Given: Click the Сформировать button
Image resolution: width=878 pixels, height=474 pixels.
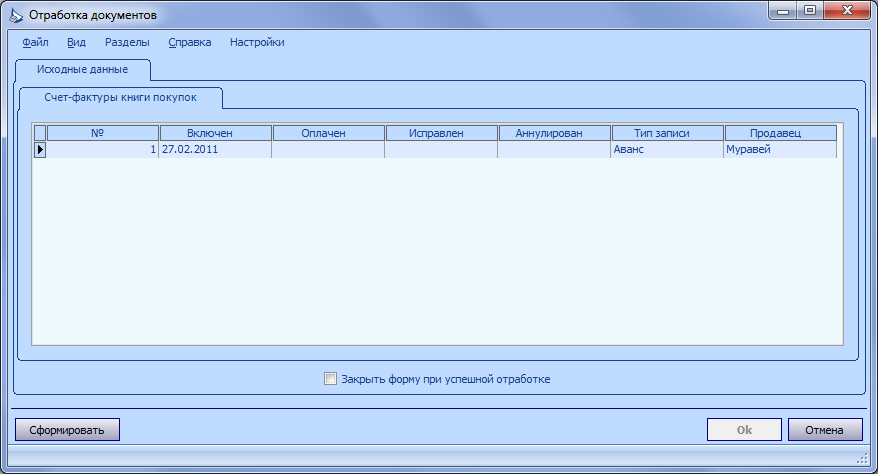Looking at the screenshot, I should click(67, 430).
